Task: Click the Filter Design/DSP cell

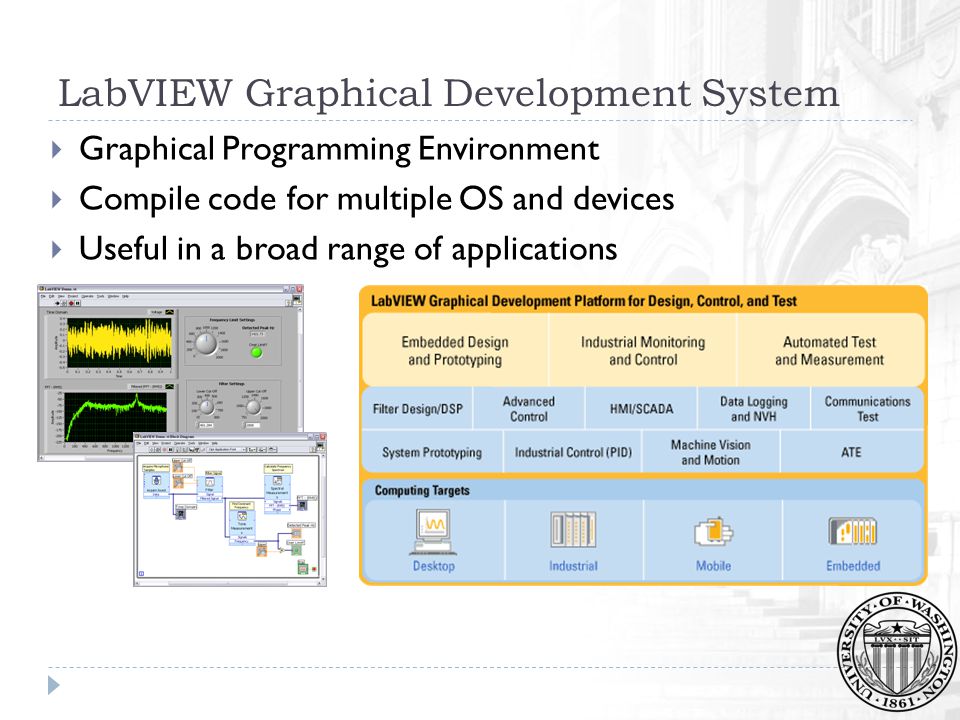Action: click(x=418, y=408)
